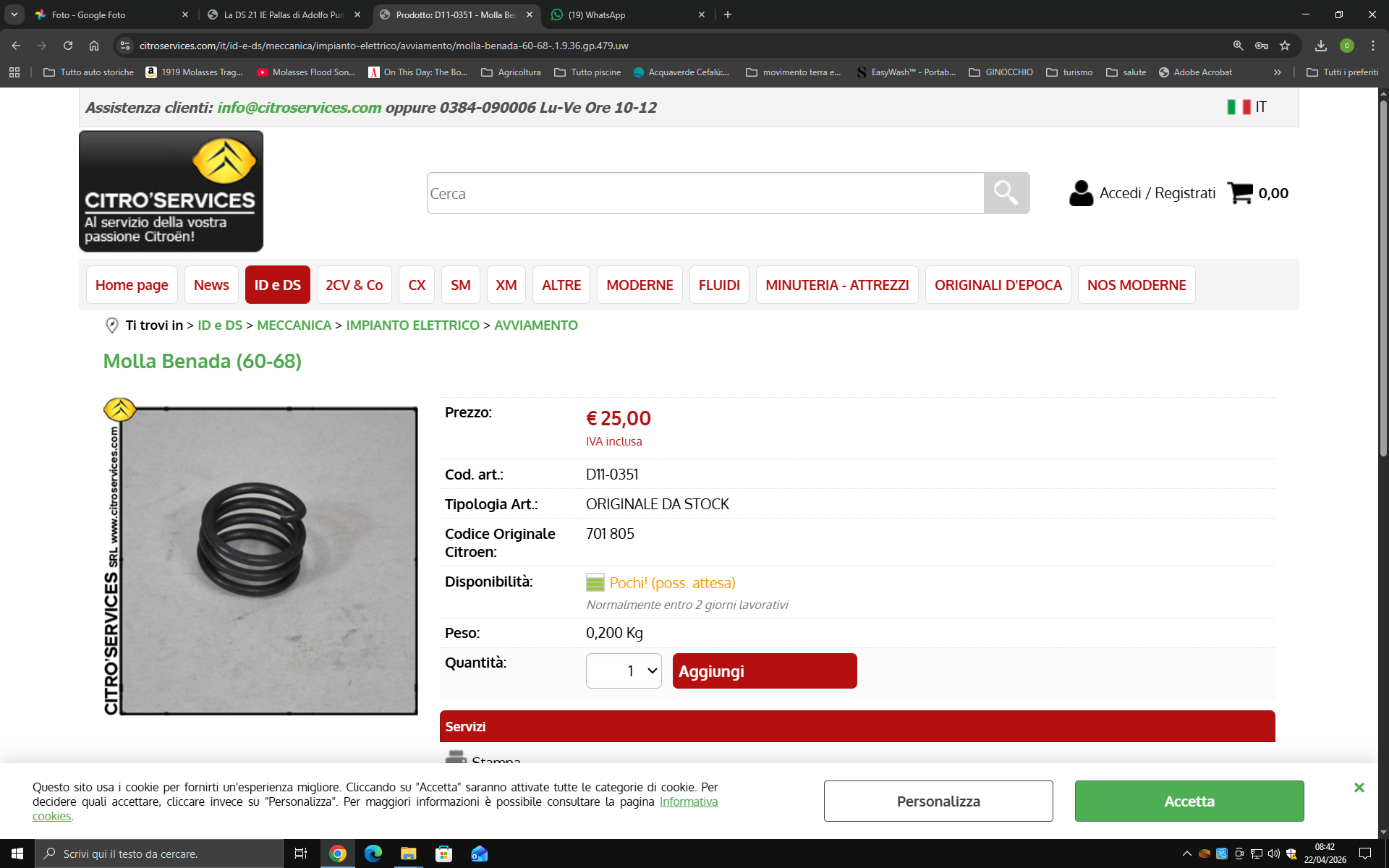Viewport: 1389px width, 868px height.
Task: Click the Molla Benada product image
Action: pos(260,556)
